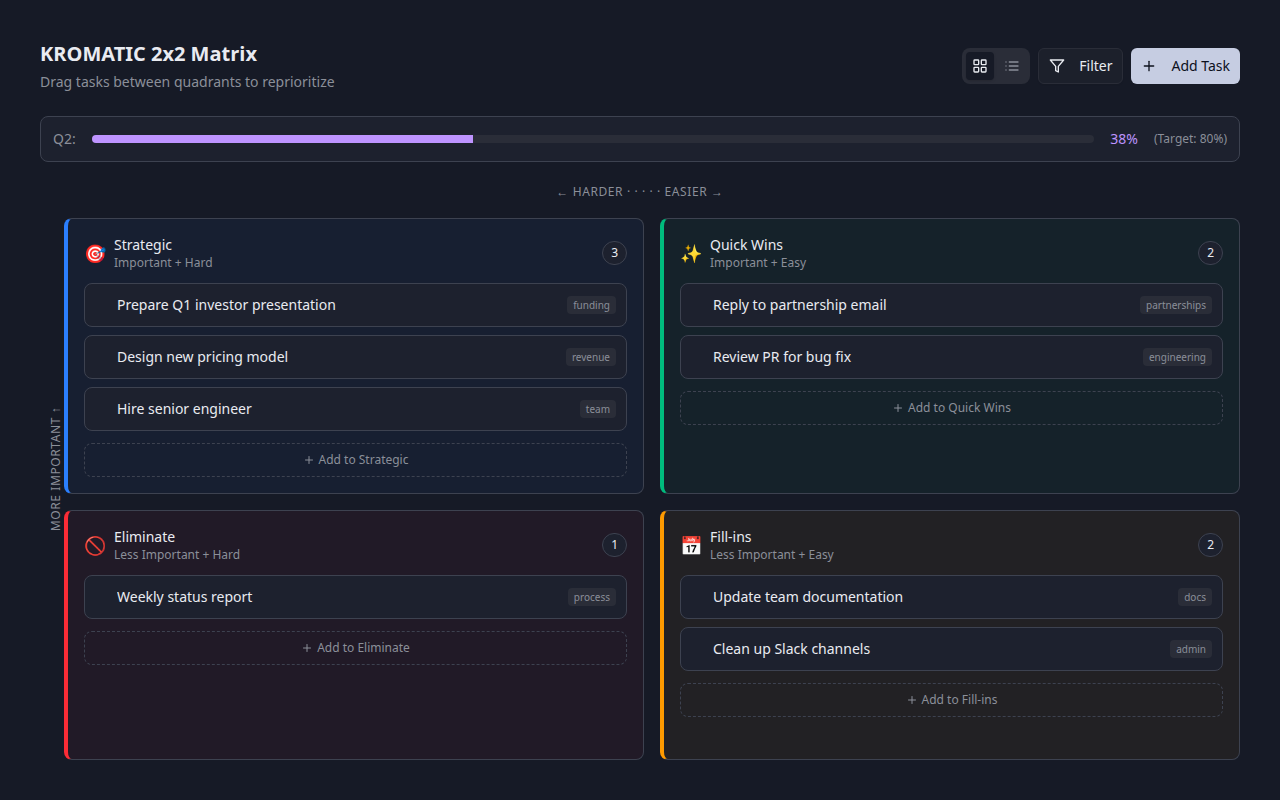Click the Quick Wins count badge
Image resolution: width=1280 pixels, height=800 pixels.
(1210, 253)
